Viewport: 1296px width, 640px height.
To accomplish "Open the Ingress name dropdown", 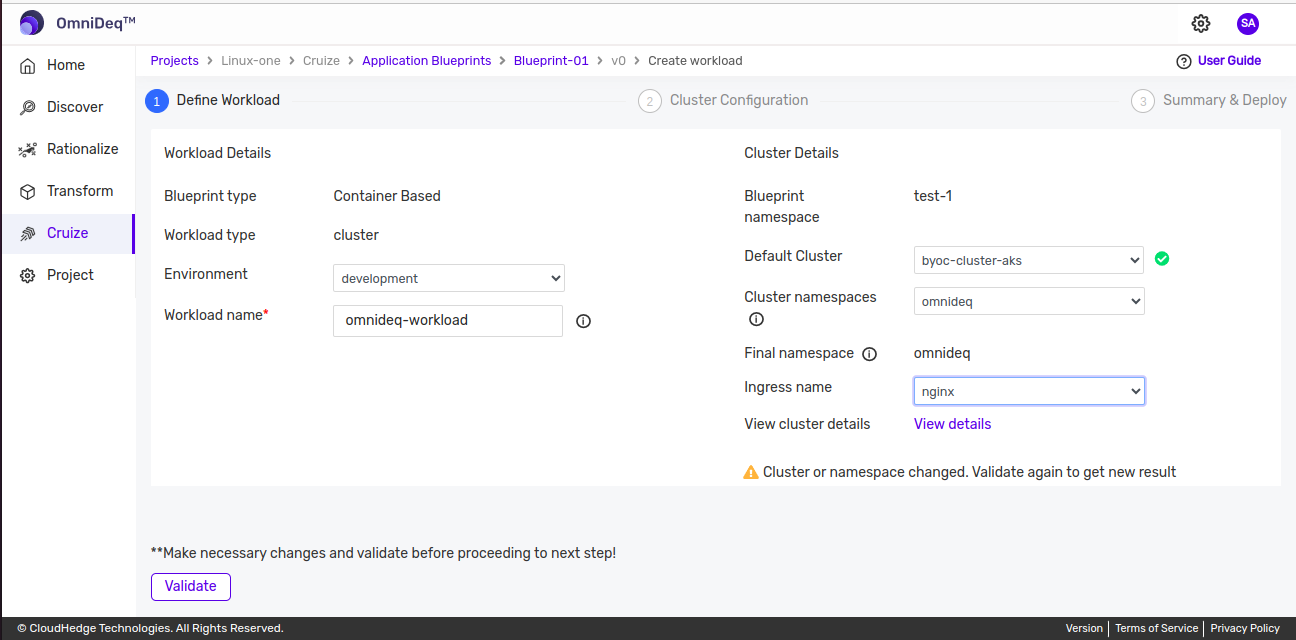I will coord(1029,391).
